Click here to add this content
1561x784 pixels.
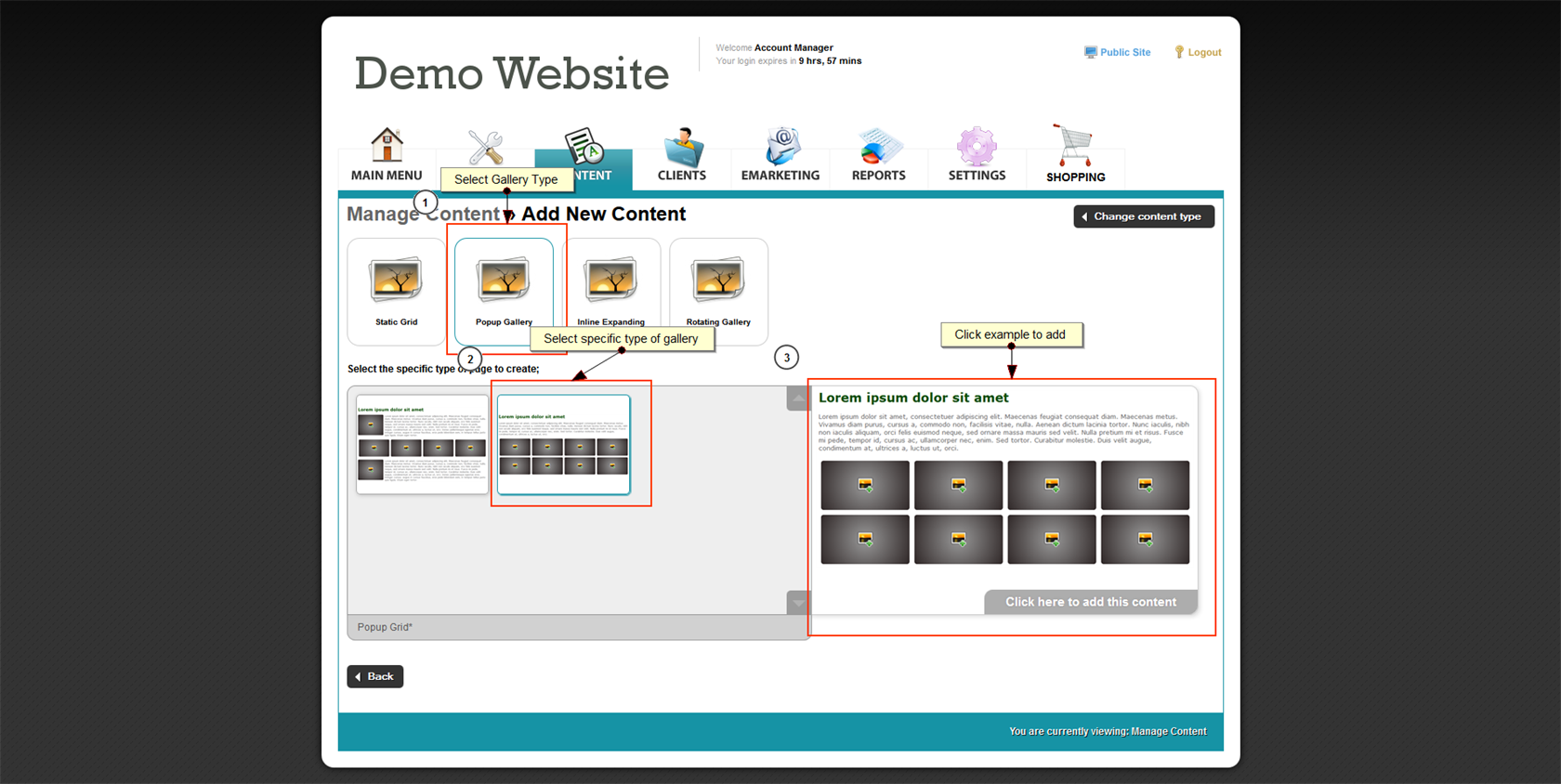coord(1091,602)
